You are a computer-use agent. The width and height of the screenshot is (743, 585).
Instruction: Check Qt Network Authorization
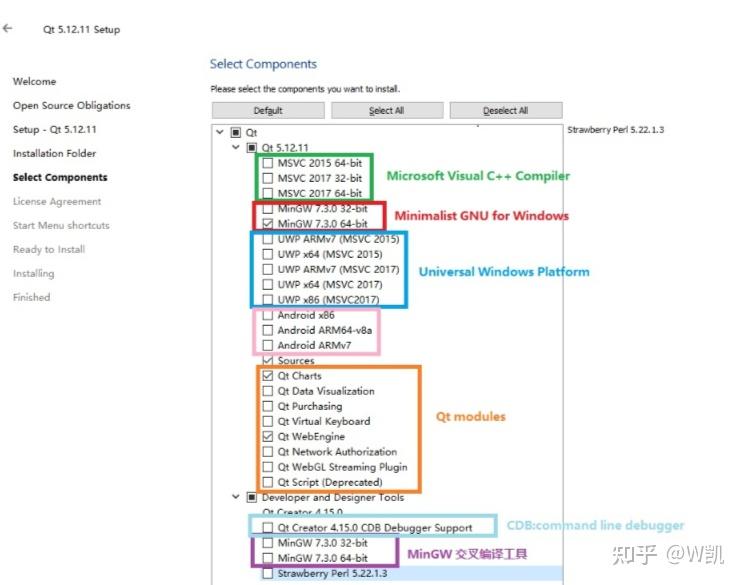[268, 451]
